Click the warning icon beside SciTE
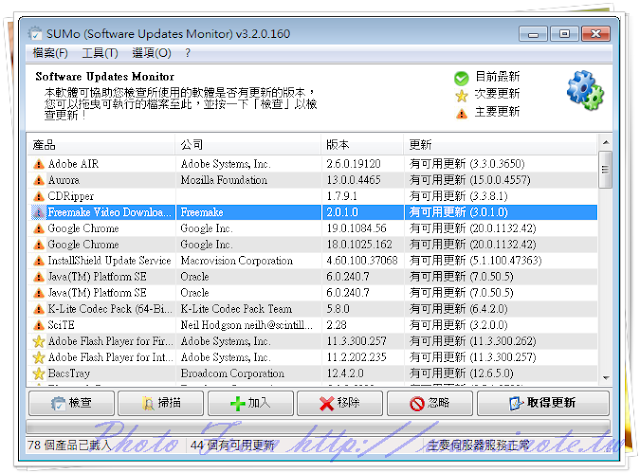The height and width of the screenshot is (473, 640). (39, 325)
